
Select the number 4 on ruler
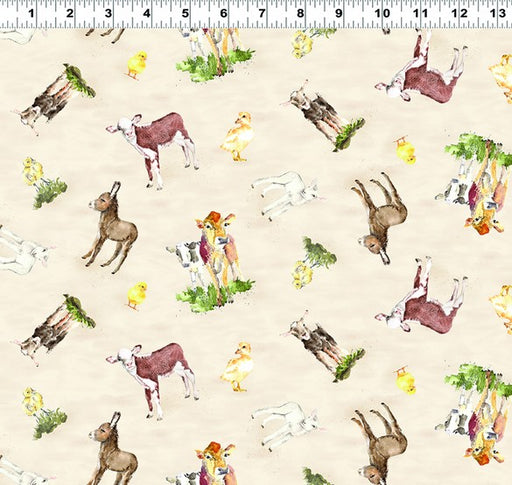pos(147,14)
